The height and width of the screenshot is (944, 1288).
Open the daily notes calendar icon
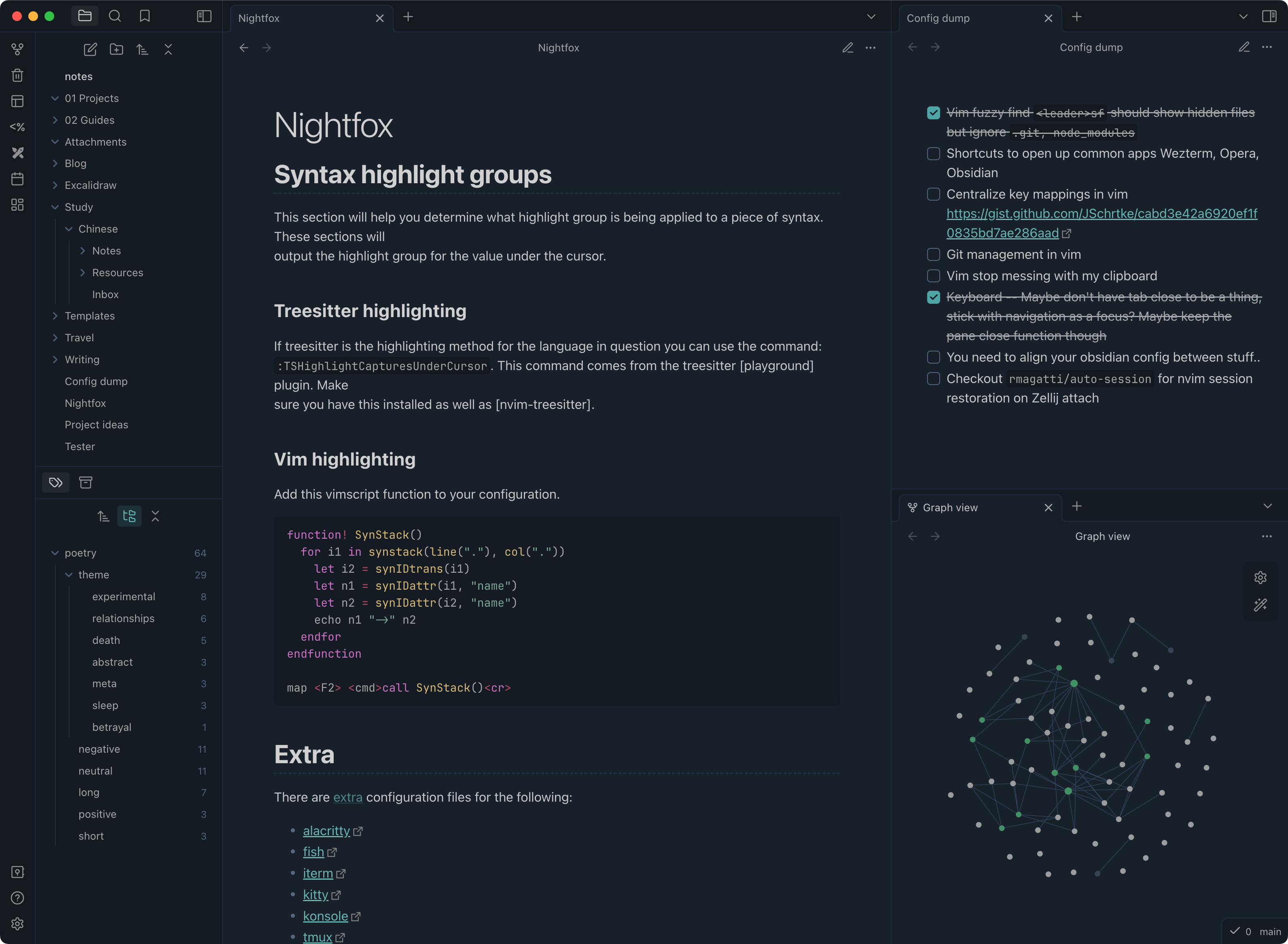[18, 179]
